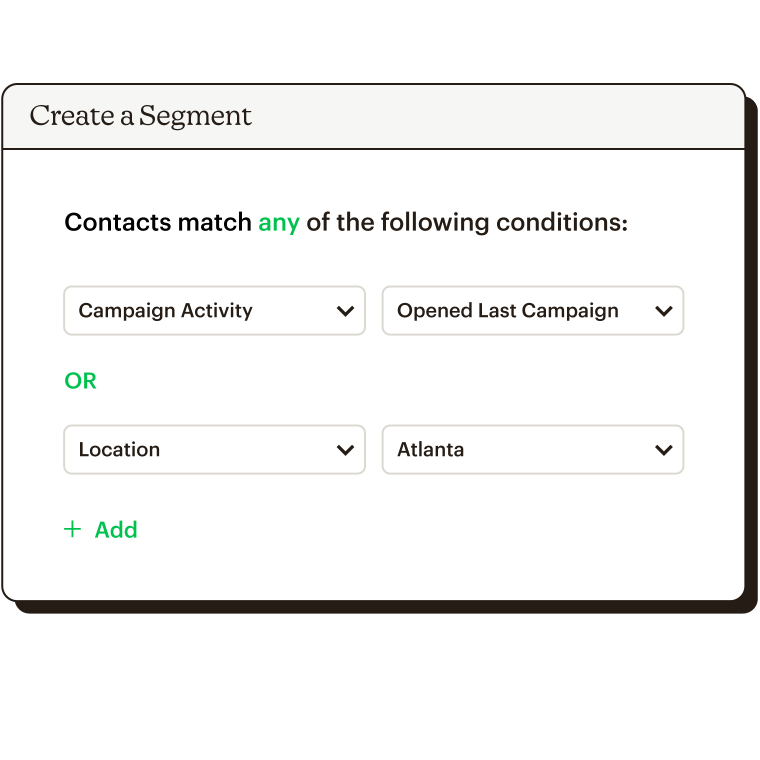Click the green plus icon beside Add
The width and height of the screenshot is (760, 760).
pos(73,529)
